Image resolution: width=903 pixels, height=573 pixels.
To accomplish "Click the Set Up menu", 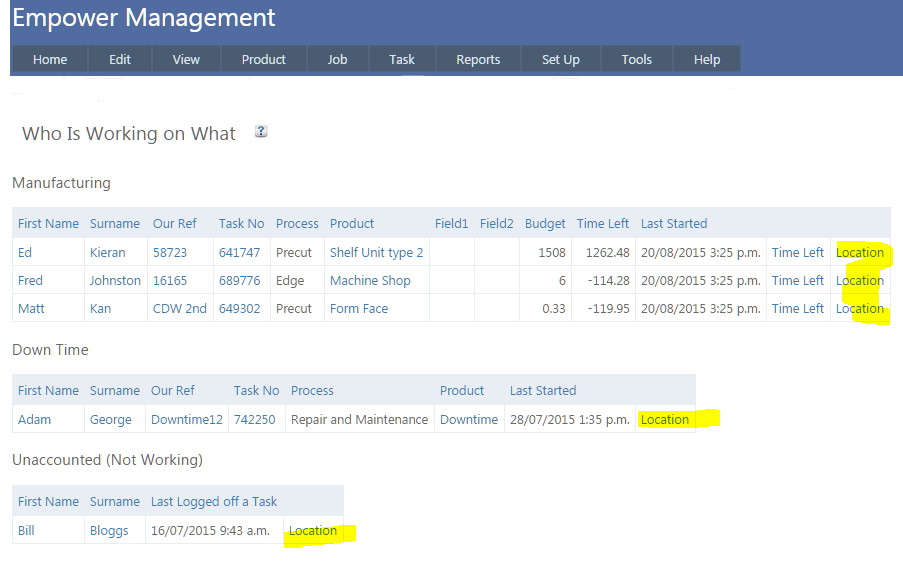I will (x=561, y=59).
